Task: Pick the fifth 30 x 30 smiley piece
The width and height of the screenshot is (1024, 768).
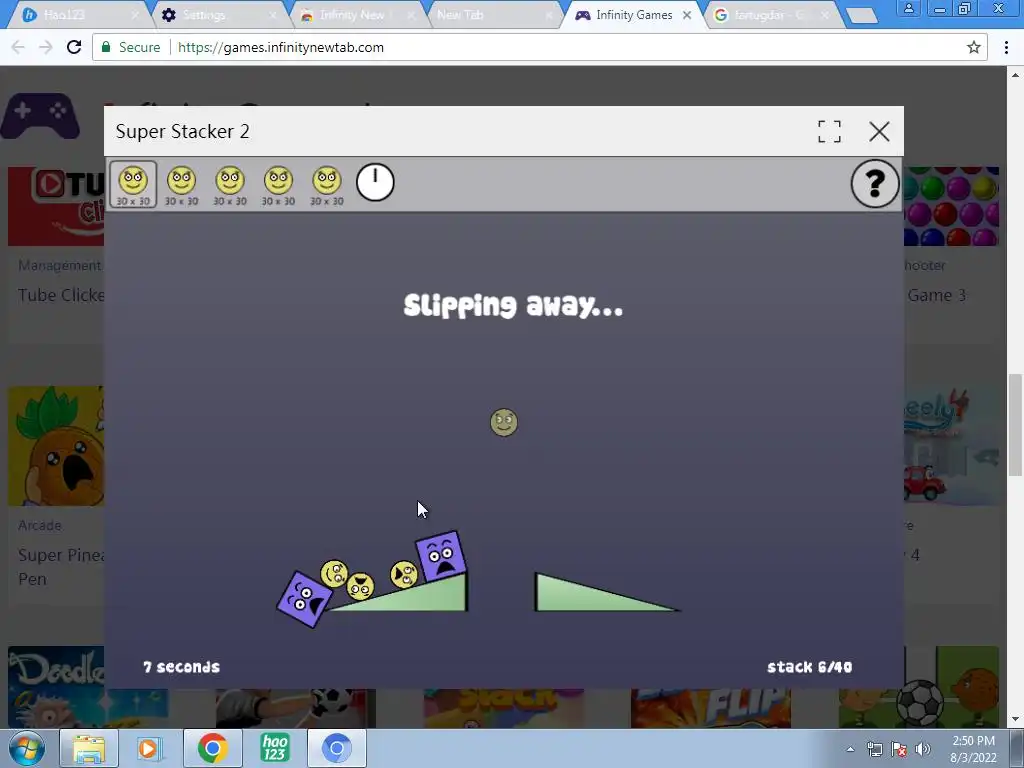Action: [327, 185]
